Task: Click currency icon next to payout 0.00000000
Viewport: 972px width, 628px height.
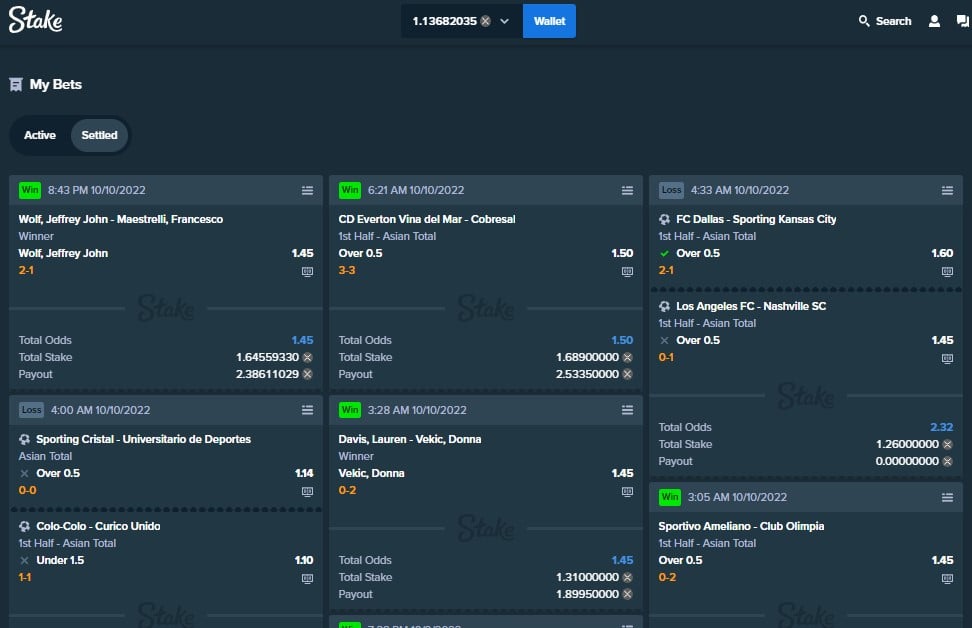Action: (947, 461)
